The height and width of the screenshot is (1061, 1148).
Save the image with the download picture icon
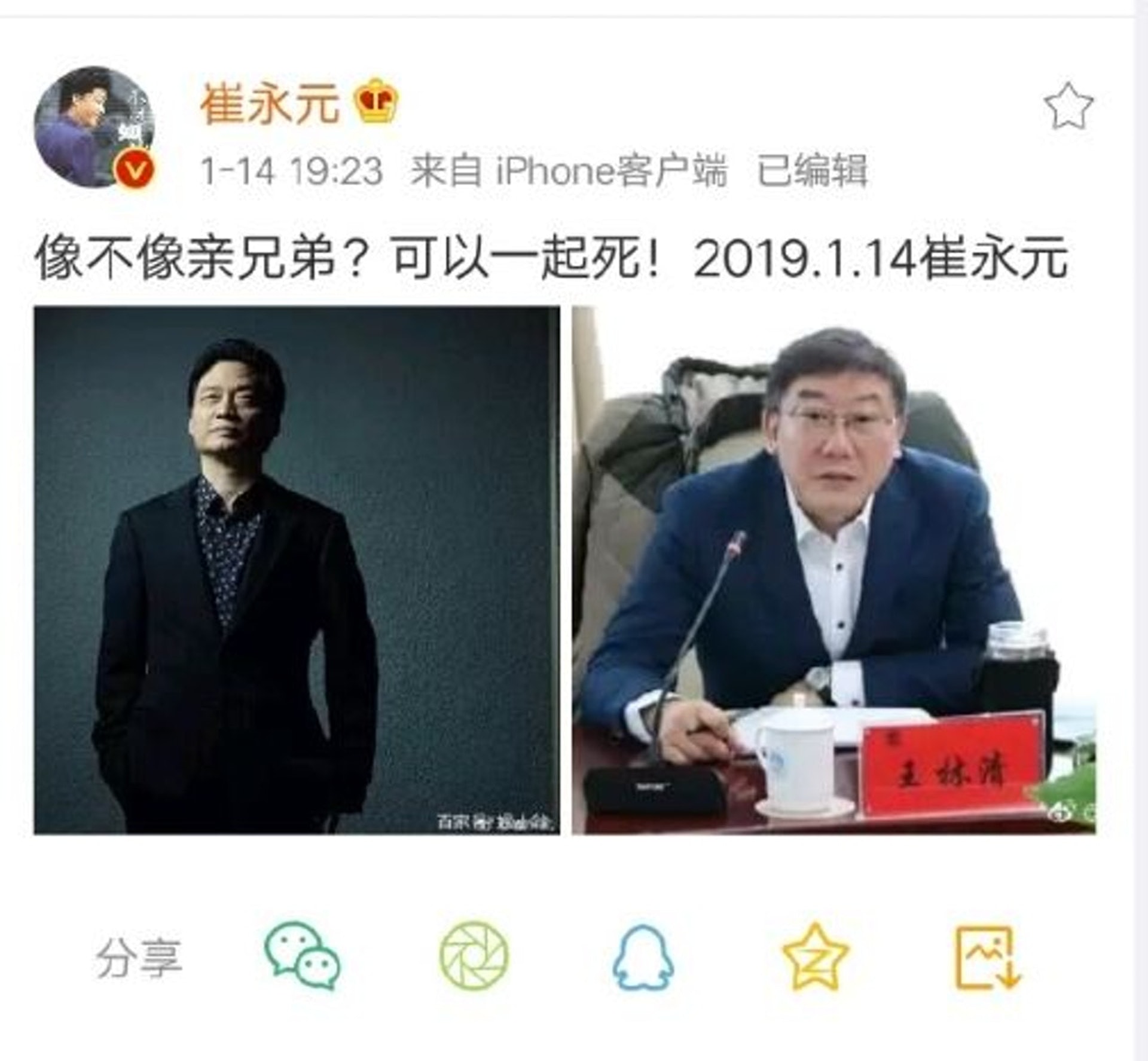(987, 958)
